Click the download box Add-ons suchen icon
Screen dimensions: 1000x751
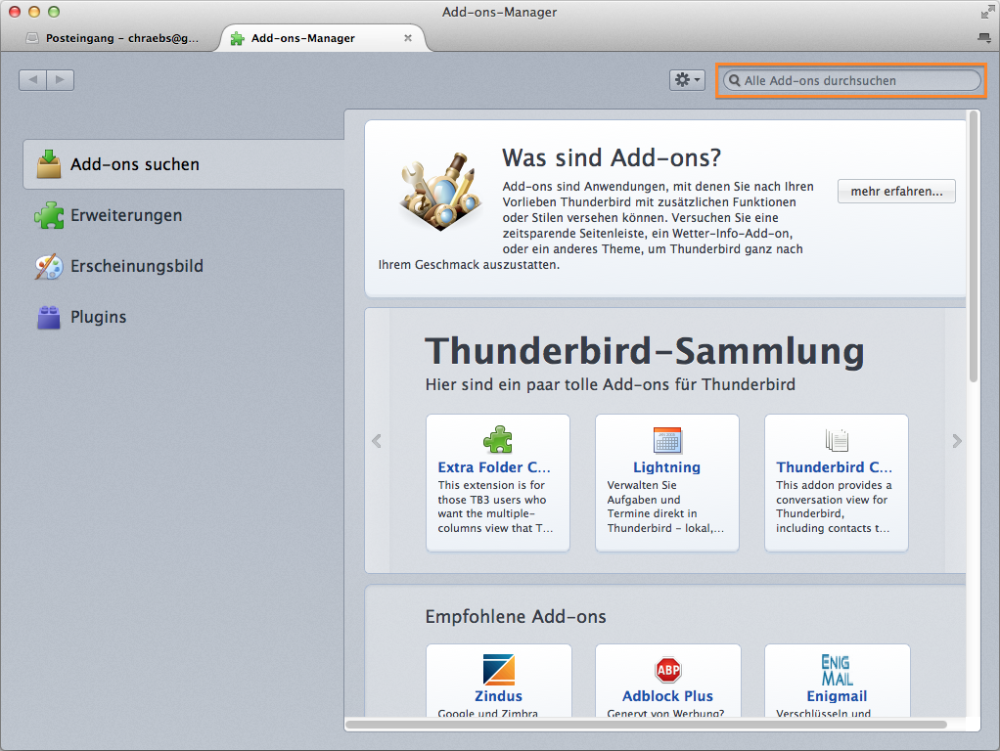48,164
